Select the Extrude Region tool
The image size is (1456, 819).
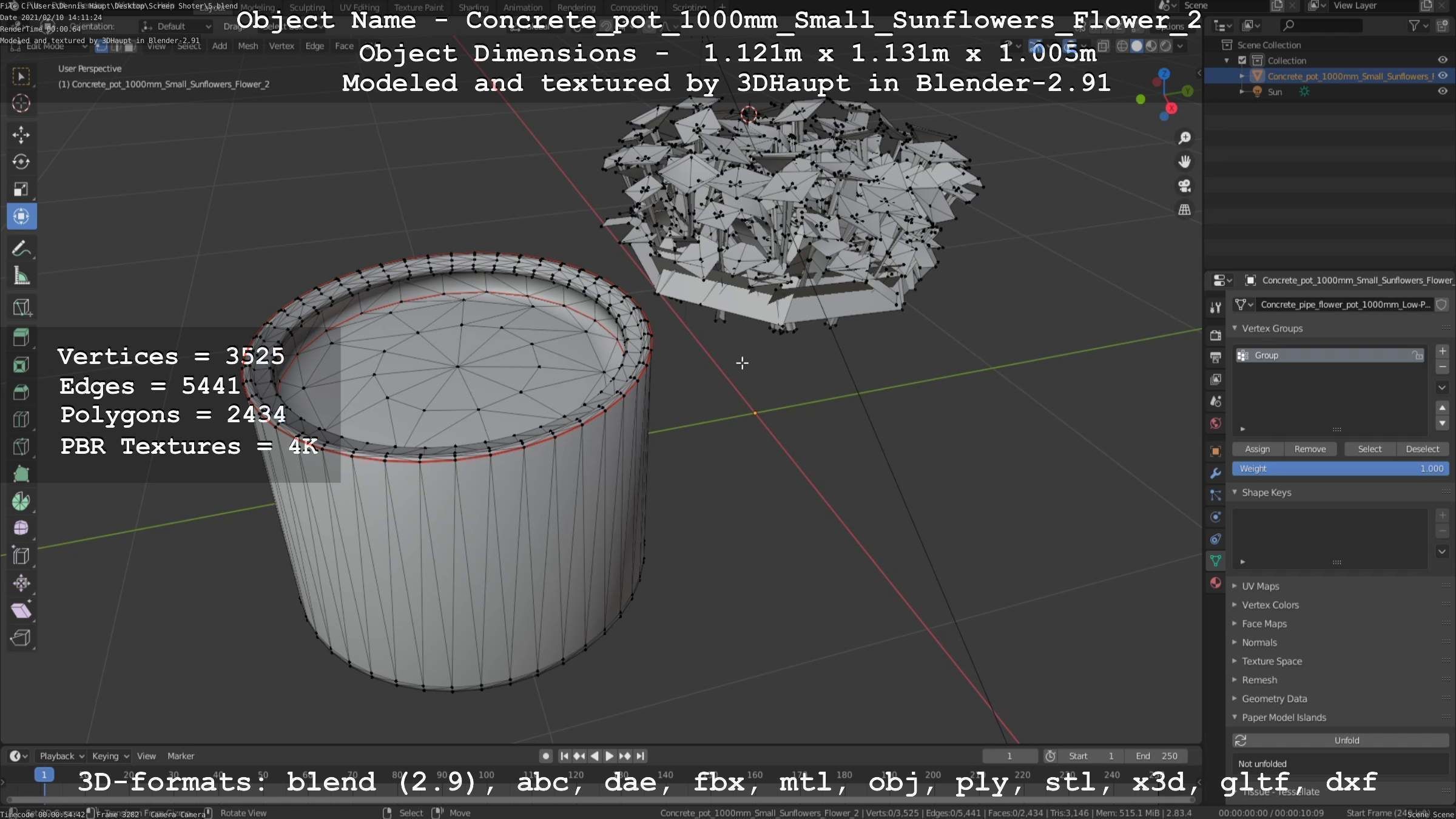coord(21,337)
